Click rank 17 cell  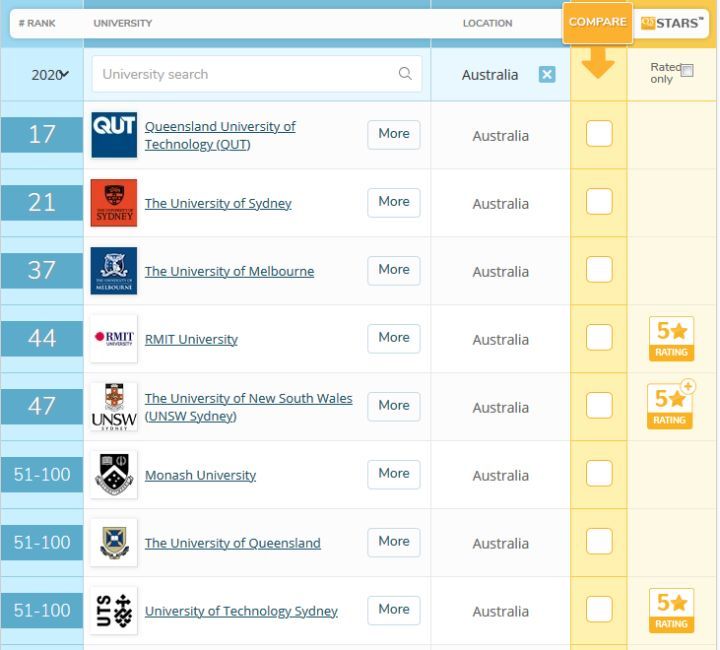click(x=42, y=134)
